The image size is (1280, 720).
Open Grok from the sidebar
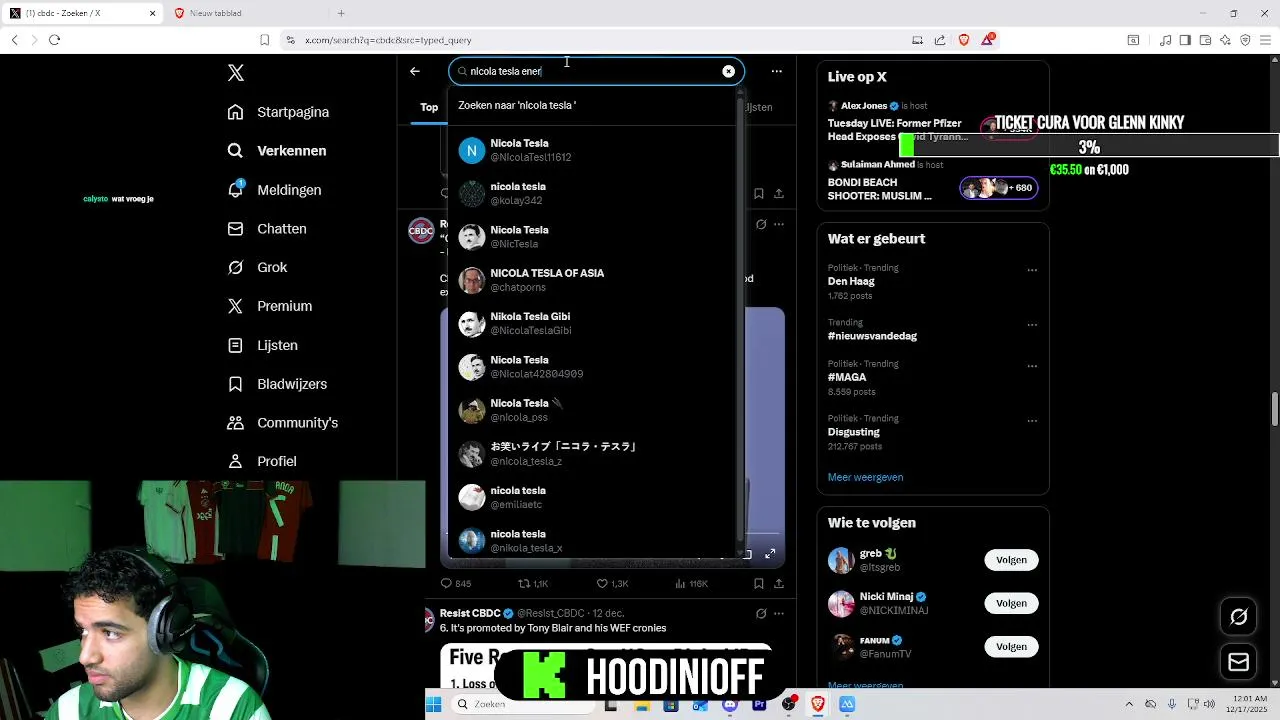tap(257, 267)
